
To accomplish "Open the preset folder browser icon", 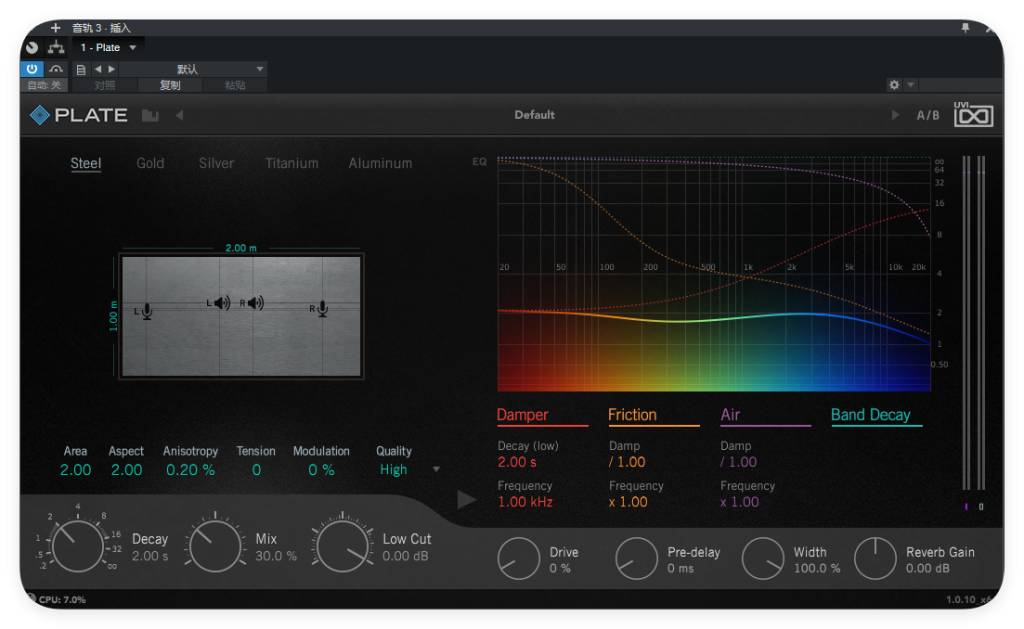I will tap(150, 116).
